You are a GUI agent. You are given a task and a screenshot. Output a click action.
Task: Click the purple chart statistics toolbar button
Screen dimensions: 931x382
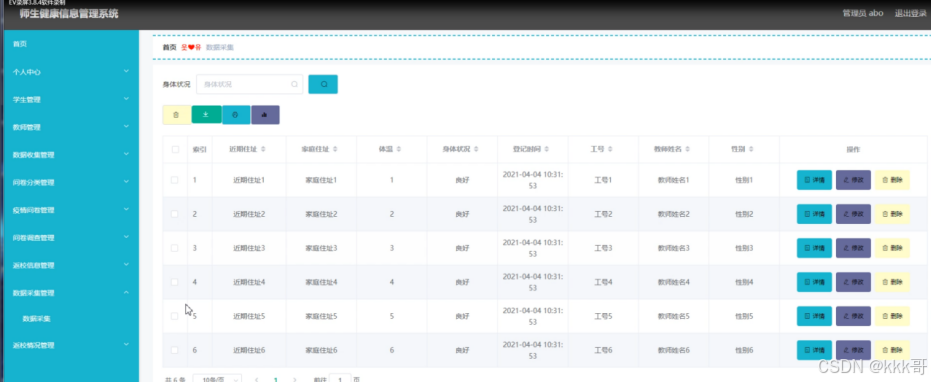[265, 115]
